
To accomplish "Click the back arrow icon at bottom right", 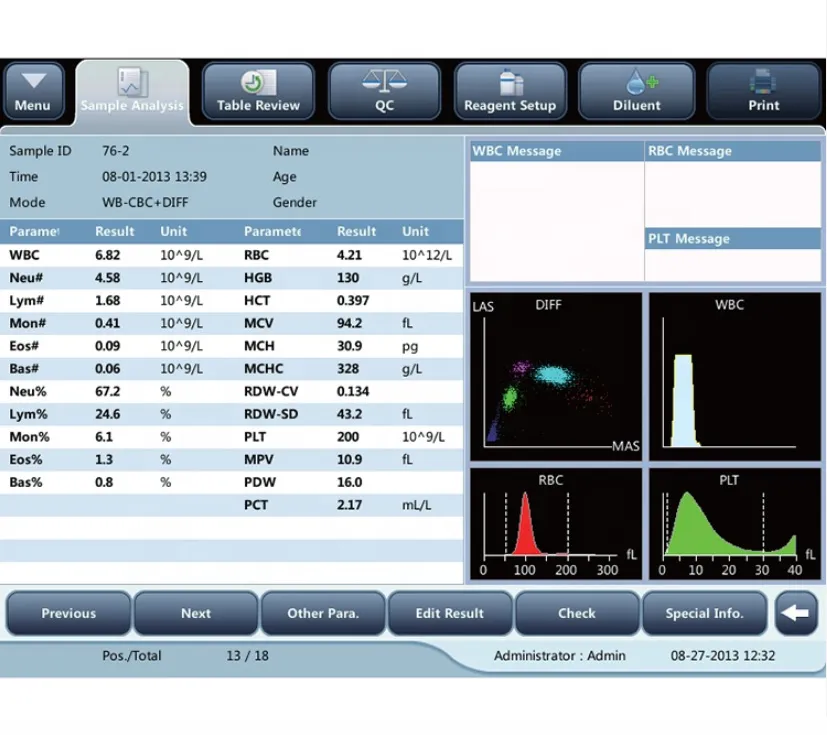I will 795,613.
